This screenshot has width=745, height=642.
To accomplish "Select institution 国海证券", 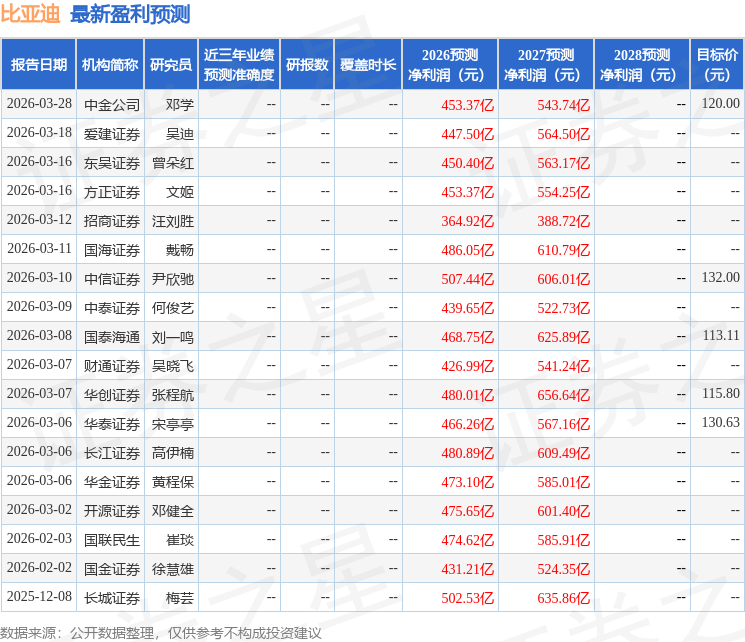I will [112, 250].
